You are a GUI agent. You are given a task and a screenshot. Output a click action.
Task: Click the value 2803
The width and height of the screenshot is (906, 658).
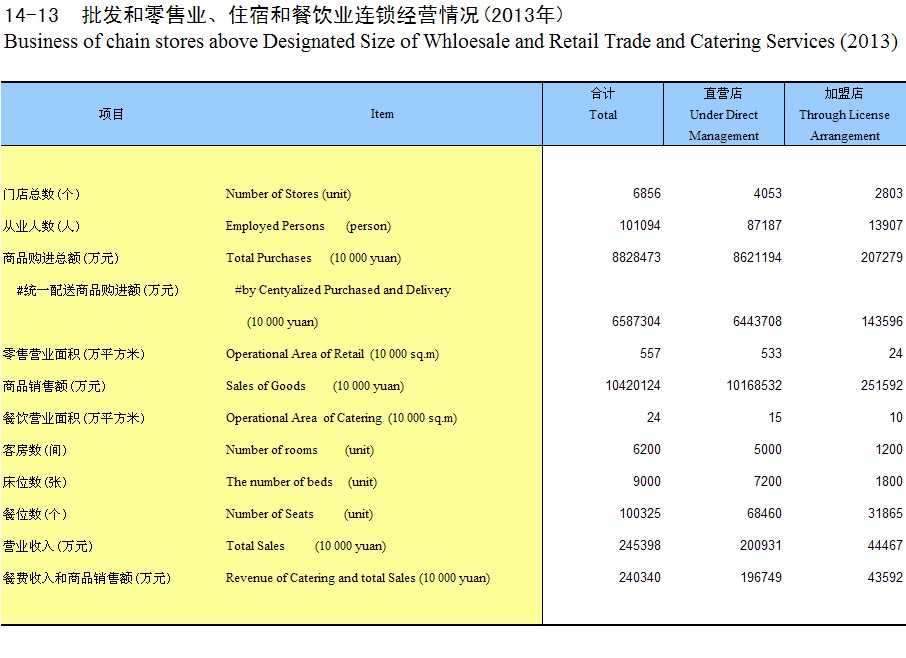888,194
